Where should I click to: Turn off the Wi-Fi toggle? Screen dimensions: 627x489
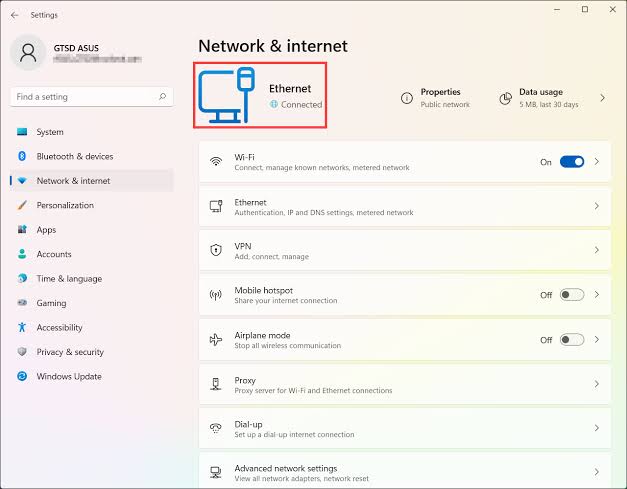(x=571, y=162)
